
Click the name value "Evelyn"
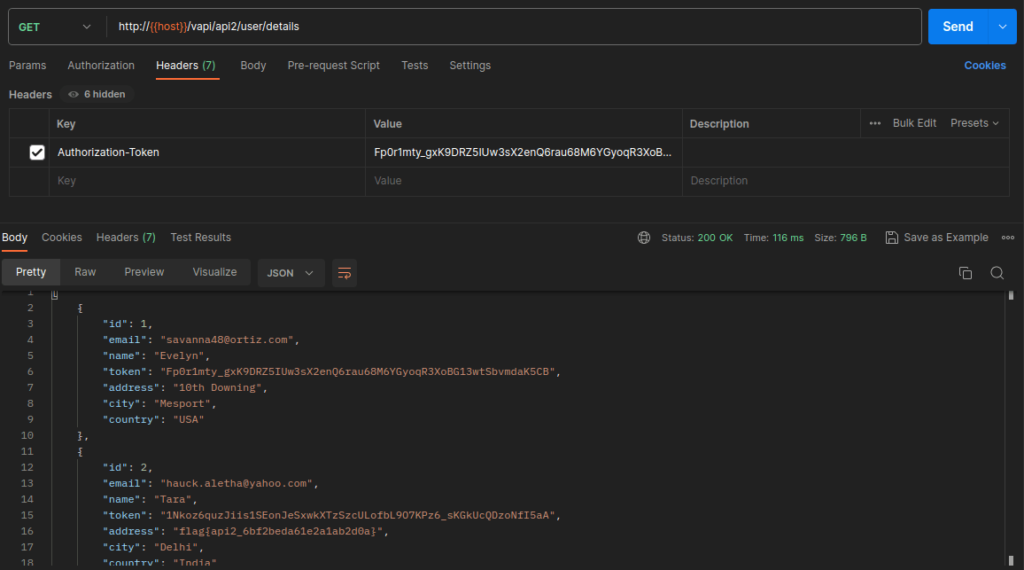[180, 356]
